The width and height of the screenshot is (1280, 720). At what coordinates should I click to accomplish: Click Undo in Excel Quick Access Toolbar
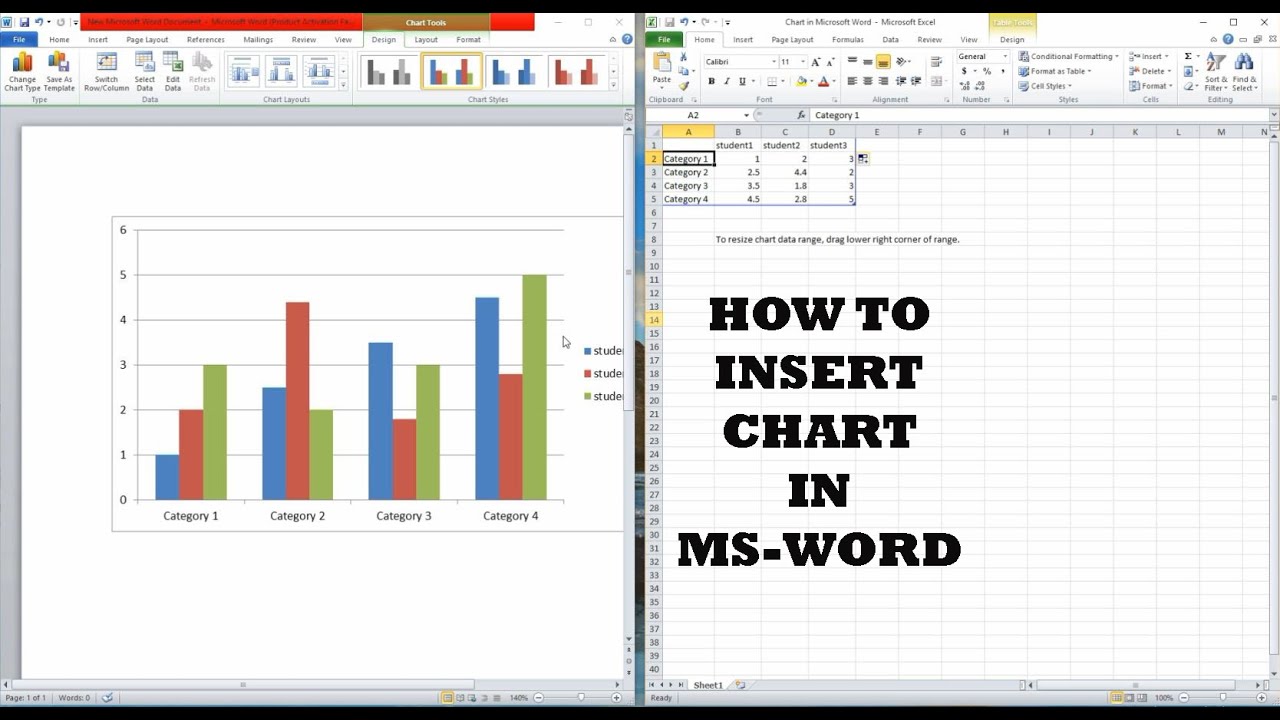pyautogui.click(x=683, y=22)
